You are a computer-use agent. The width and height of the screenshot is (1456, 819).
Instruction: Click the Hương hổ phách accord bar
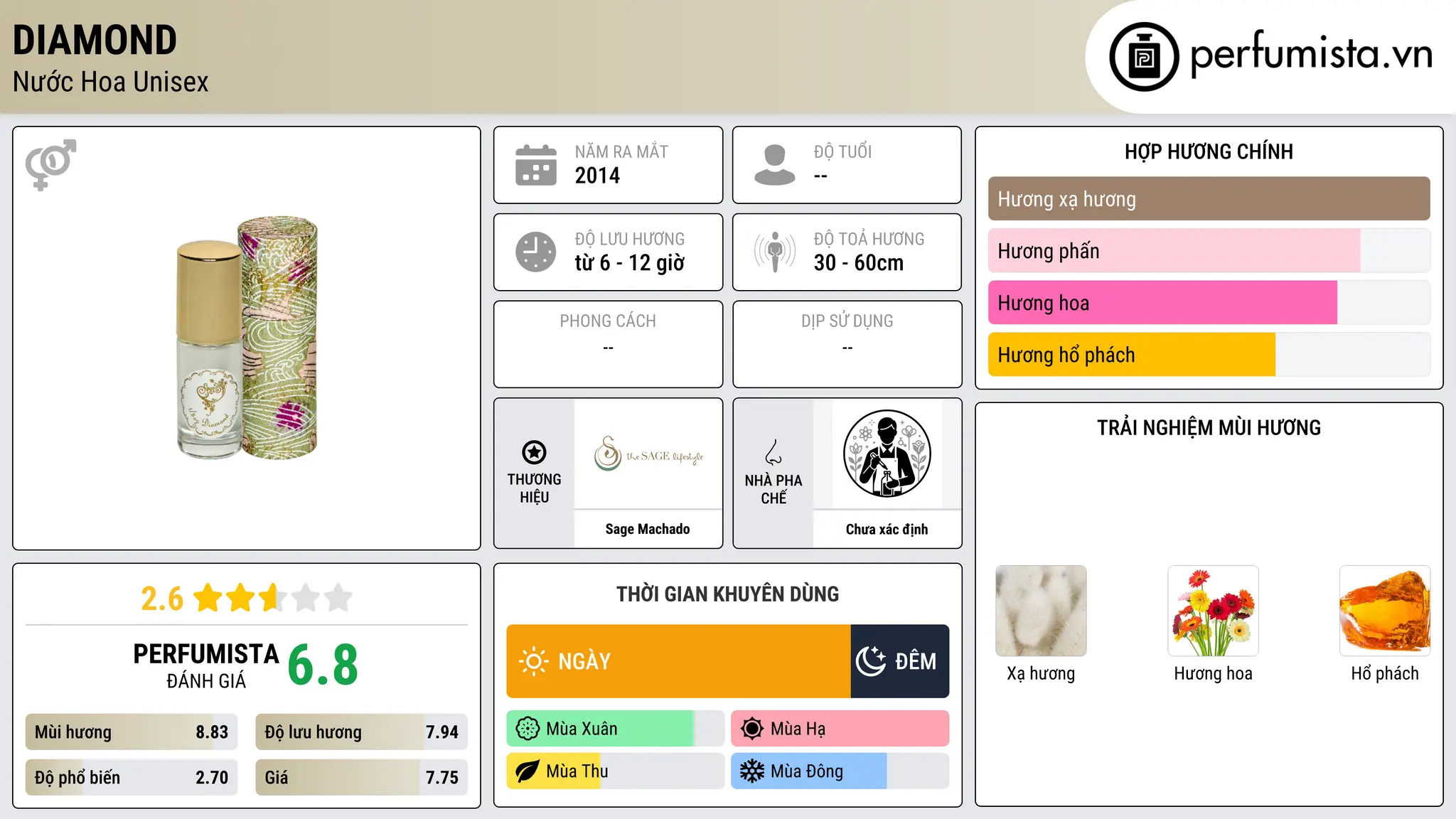1209,355
